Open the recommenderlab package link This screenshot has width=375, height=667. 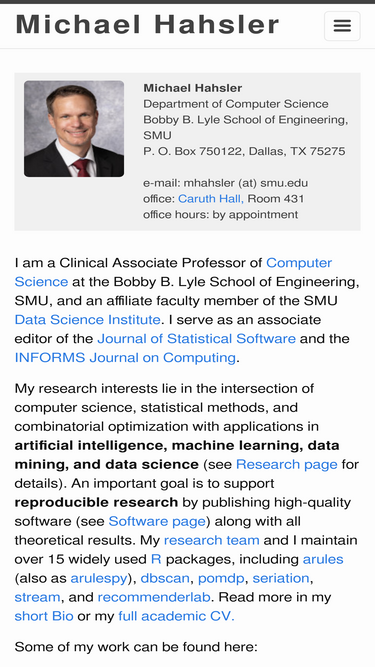coord(154,597)
